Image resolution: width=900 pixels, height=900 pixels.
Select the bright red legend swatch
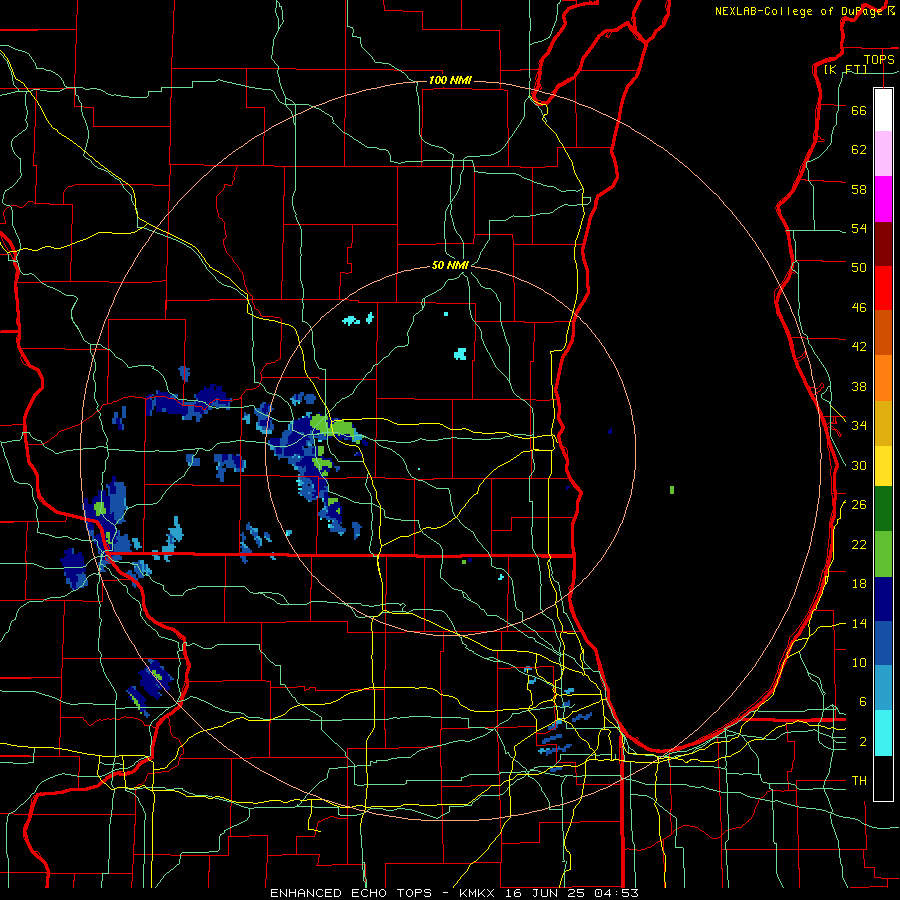tap(883, 288)
